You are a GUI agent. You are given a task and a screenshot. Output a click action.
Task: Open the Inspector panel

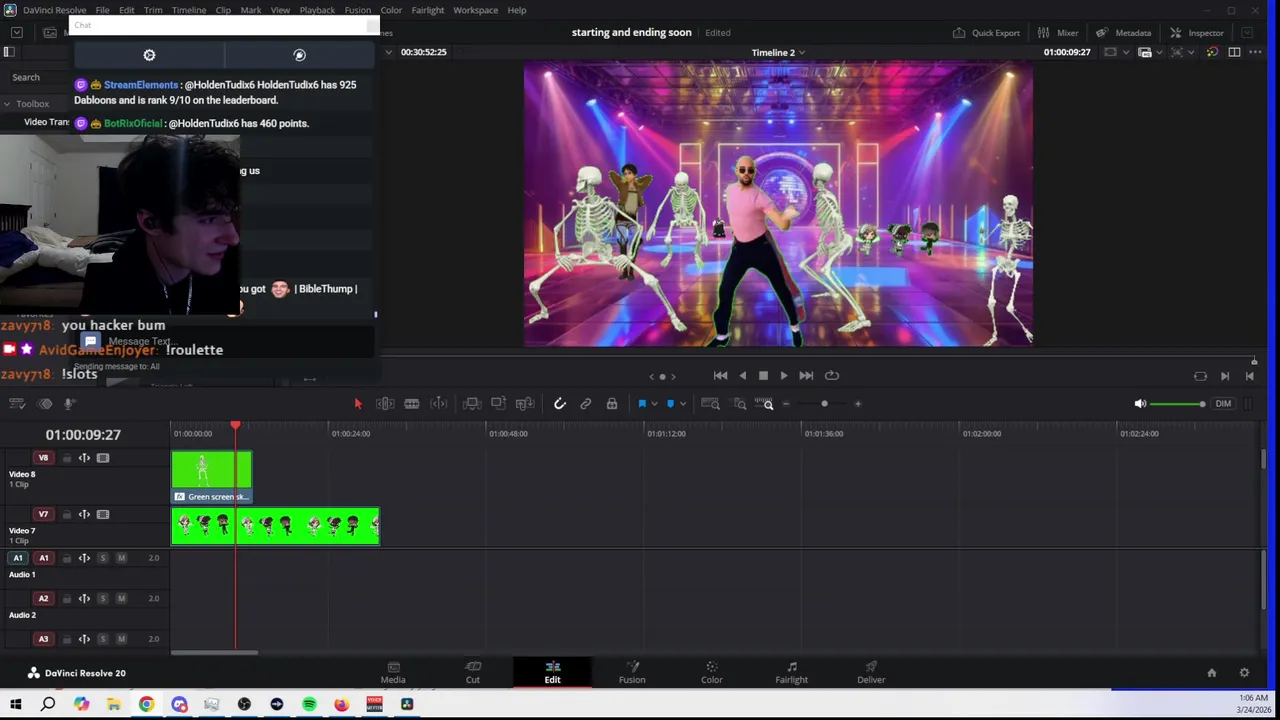1196,33
